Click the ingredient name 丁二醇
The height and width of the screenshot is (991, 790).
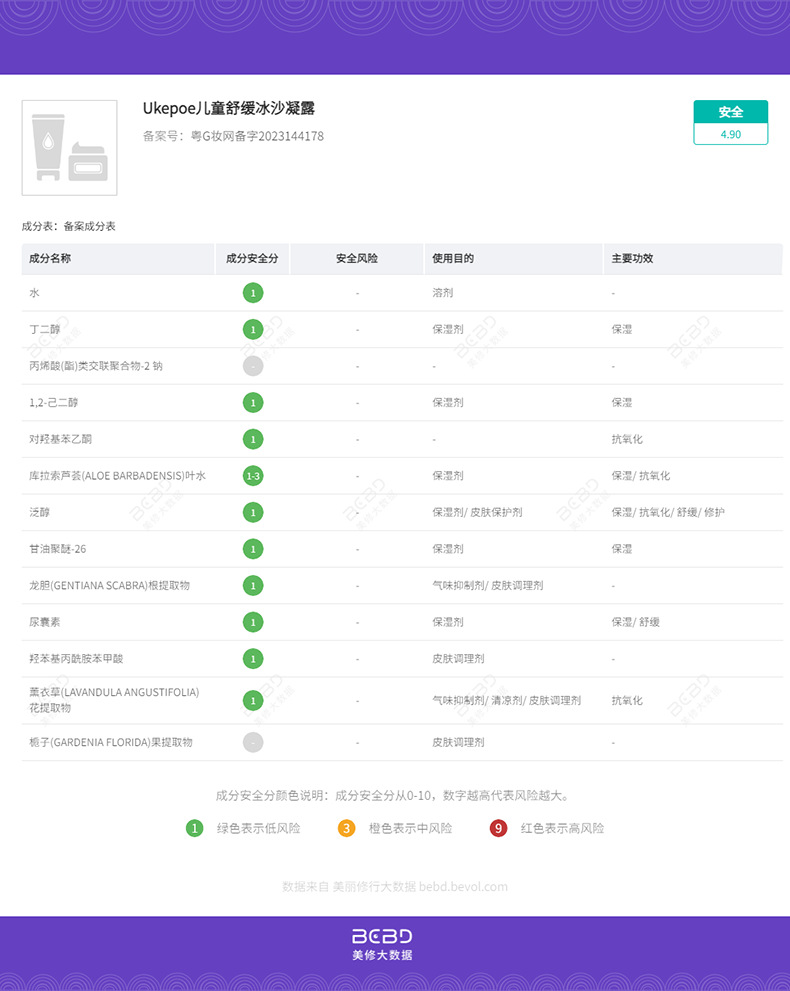point(44,329)
